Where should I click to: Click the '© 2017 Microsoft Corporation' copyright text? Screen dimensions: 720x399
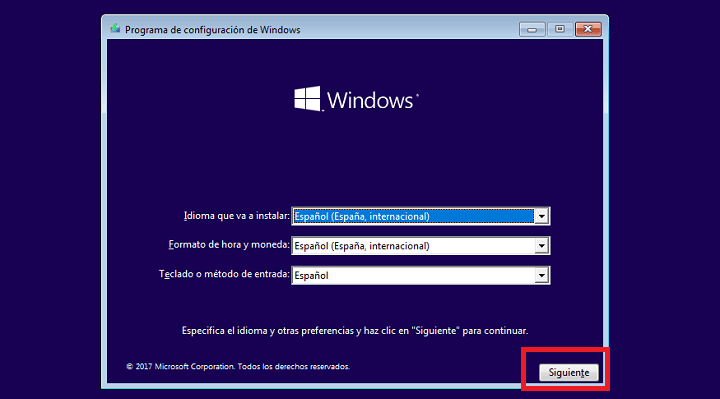[238, 366]
